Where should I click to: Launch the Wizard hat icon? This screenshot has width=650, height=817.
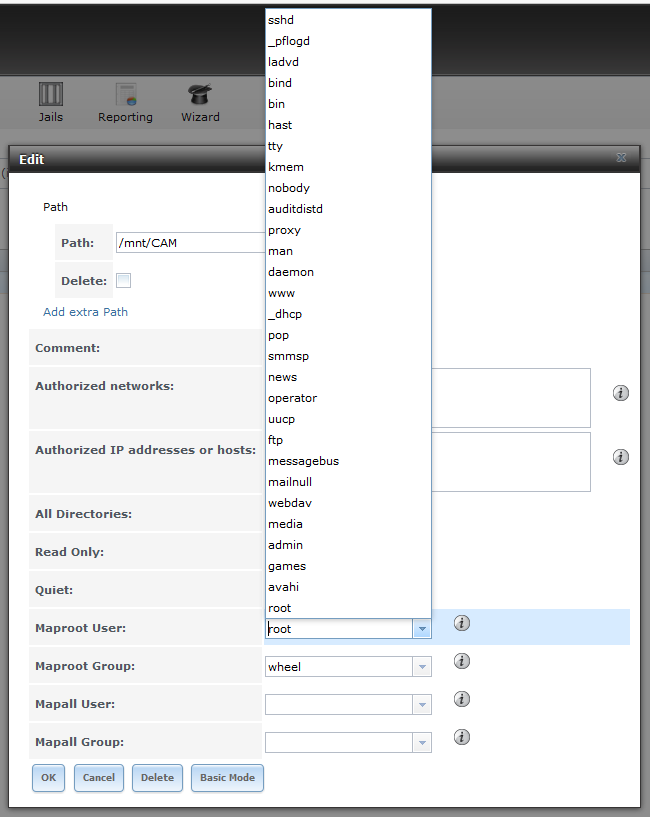200,95
